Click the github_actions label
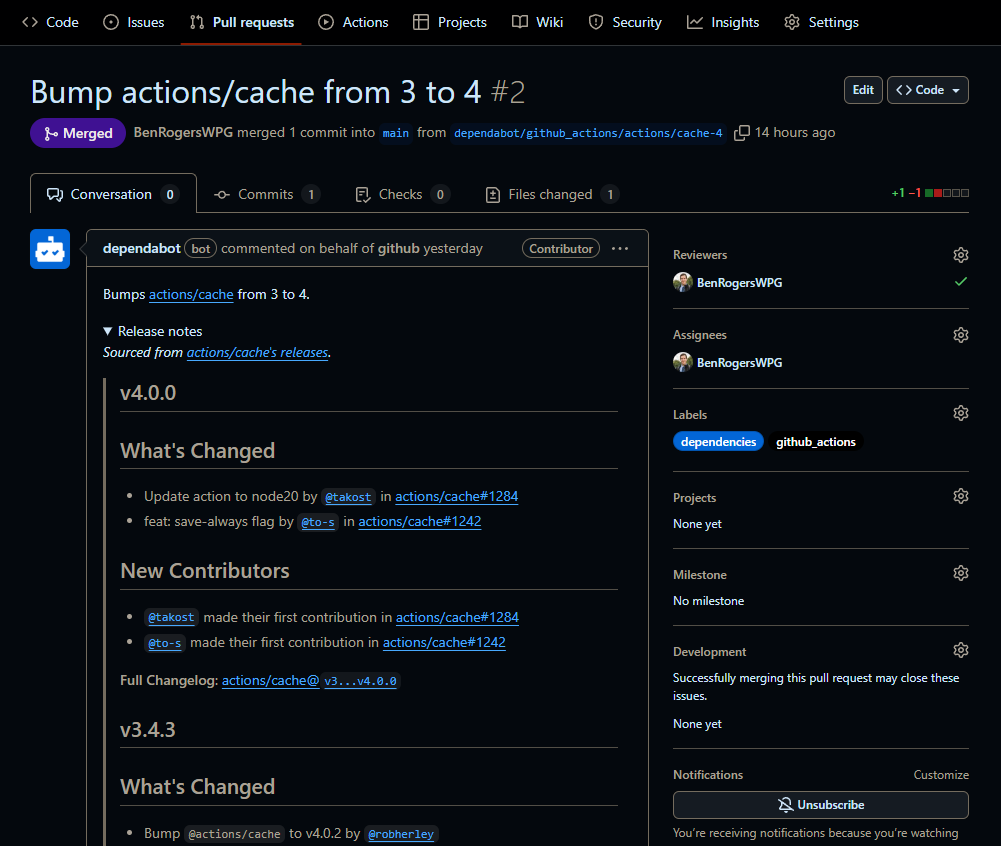Viewport: 1001px width, 846px height. pyautogui.click(x=815, y=442)
